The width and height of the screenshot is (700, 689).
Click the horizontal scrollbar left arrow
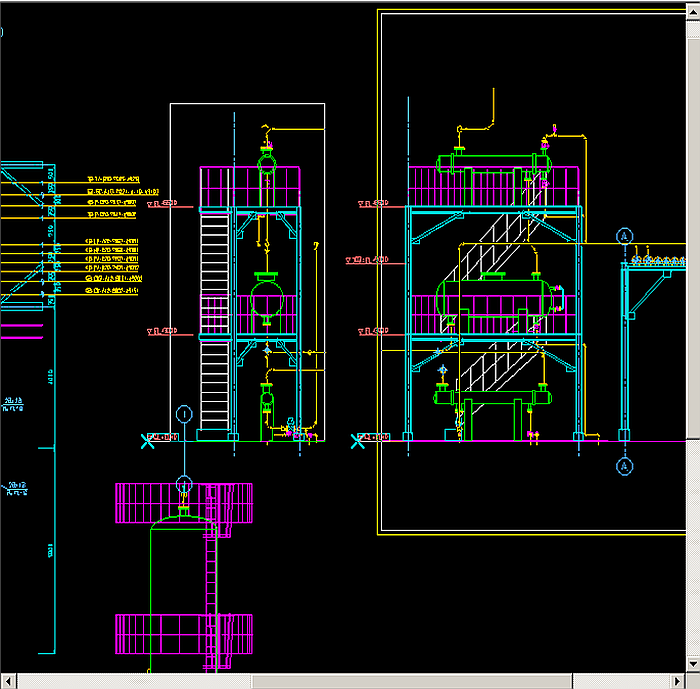pos(8,681)
